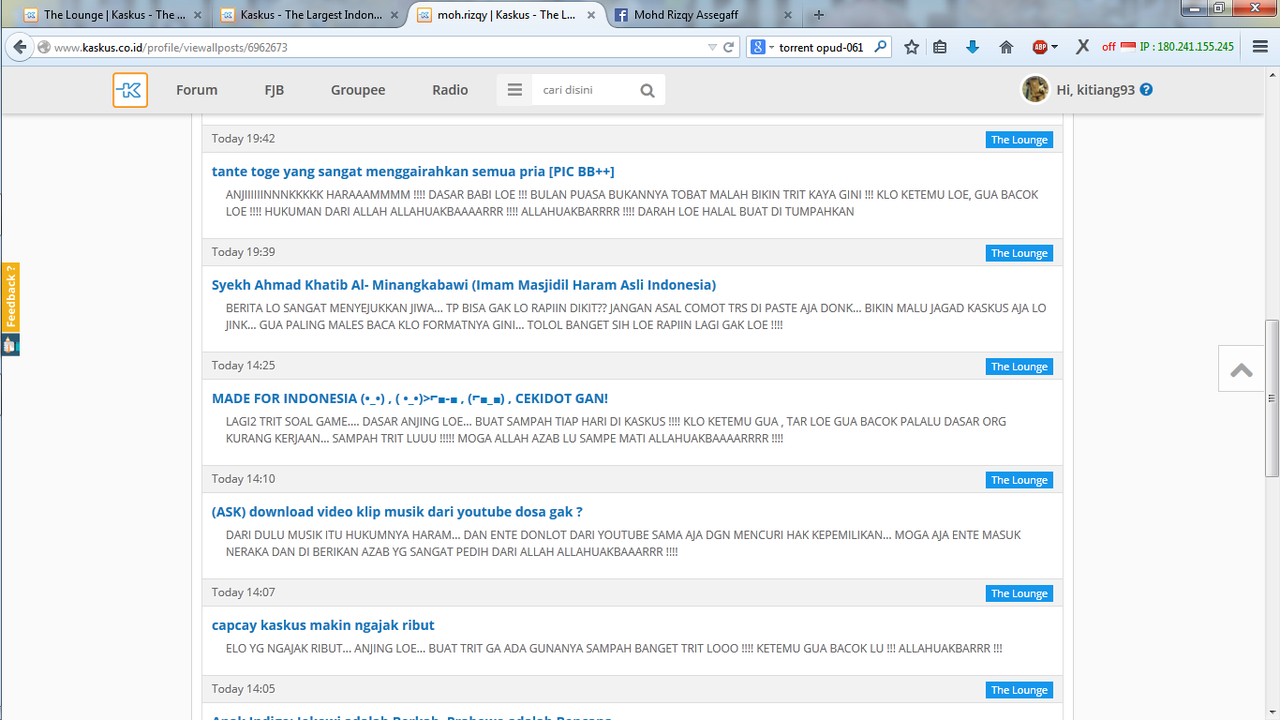Click scrollbar down arrow at bottom

click(x=1272, y=713)
